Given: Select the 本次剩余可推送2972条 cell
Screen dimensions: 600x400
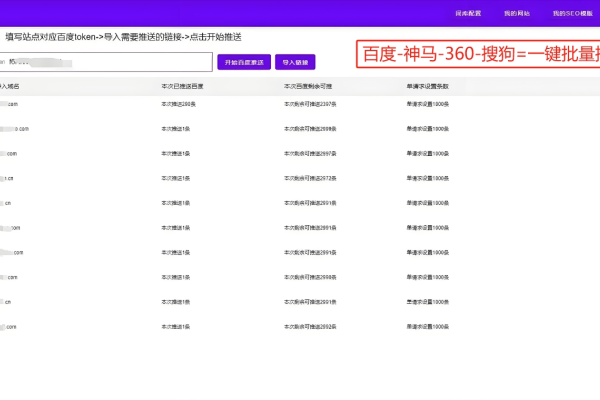Looking at the screenshot, I should coord(310,178).
